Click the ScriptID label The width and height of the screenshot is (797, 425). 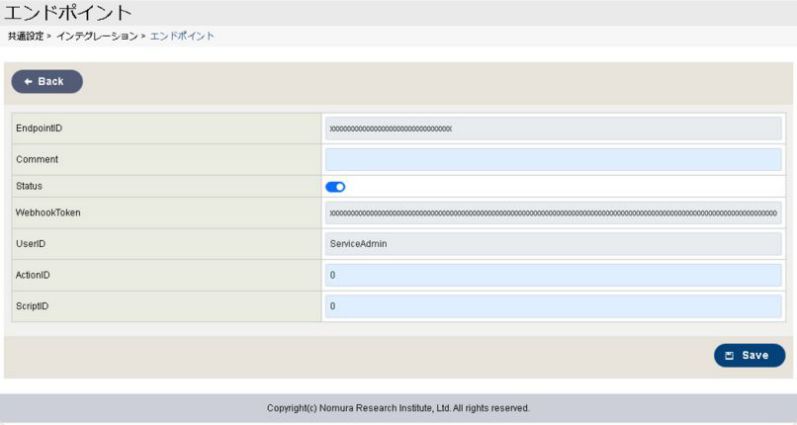click(32, 306)
